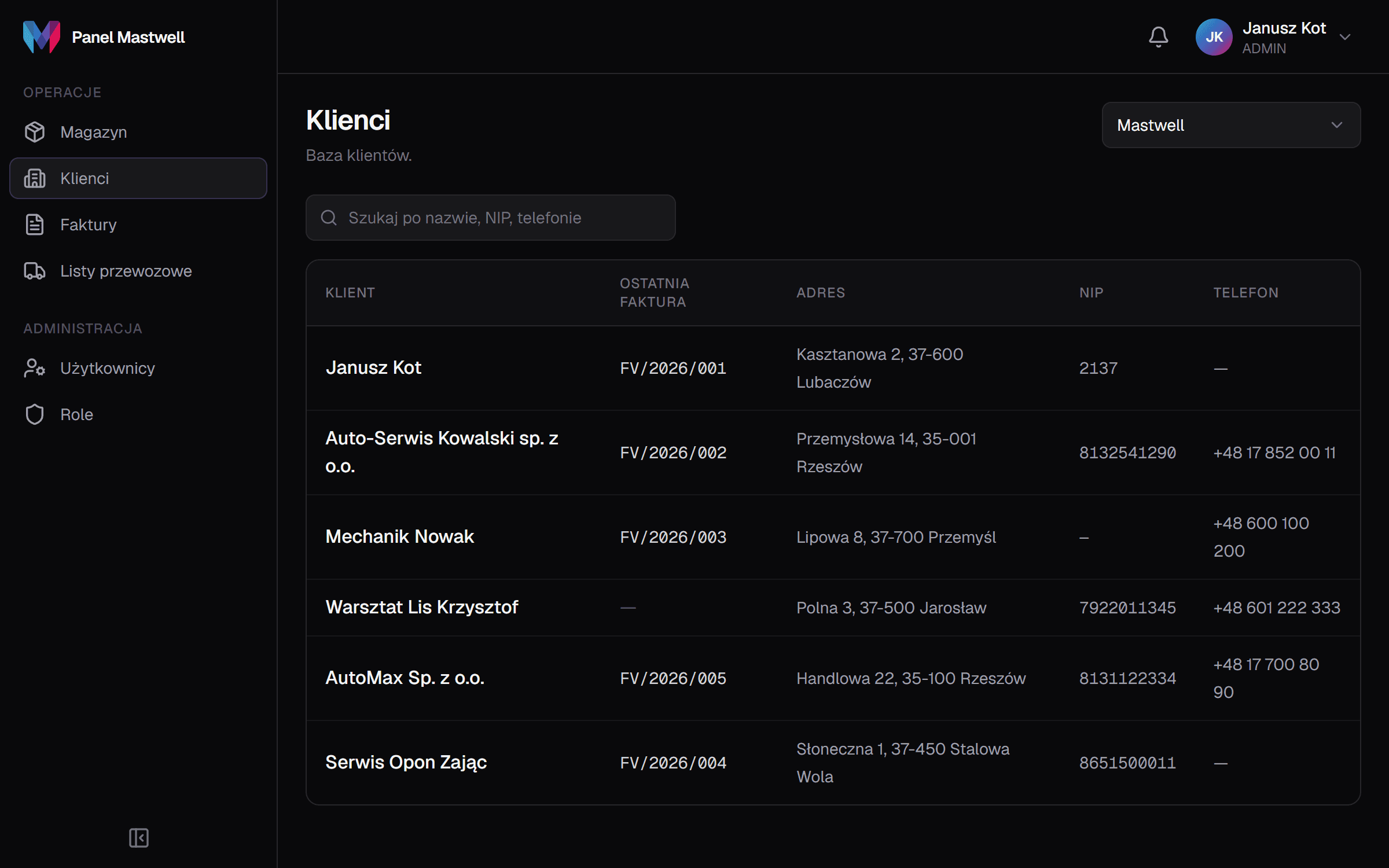Click invoice FV/2026/004

673,763
